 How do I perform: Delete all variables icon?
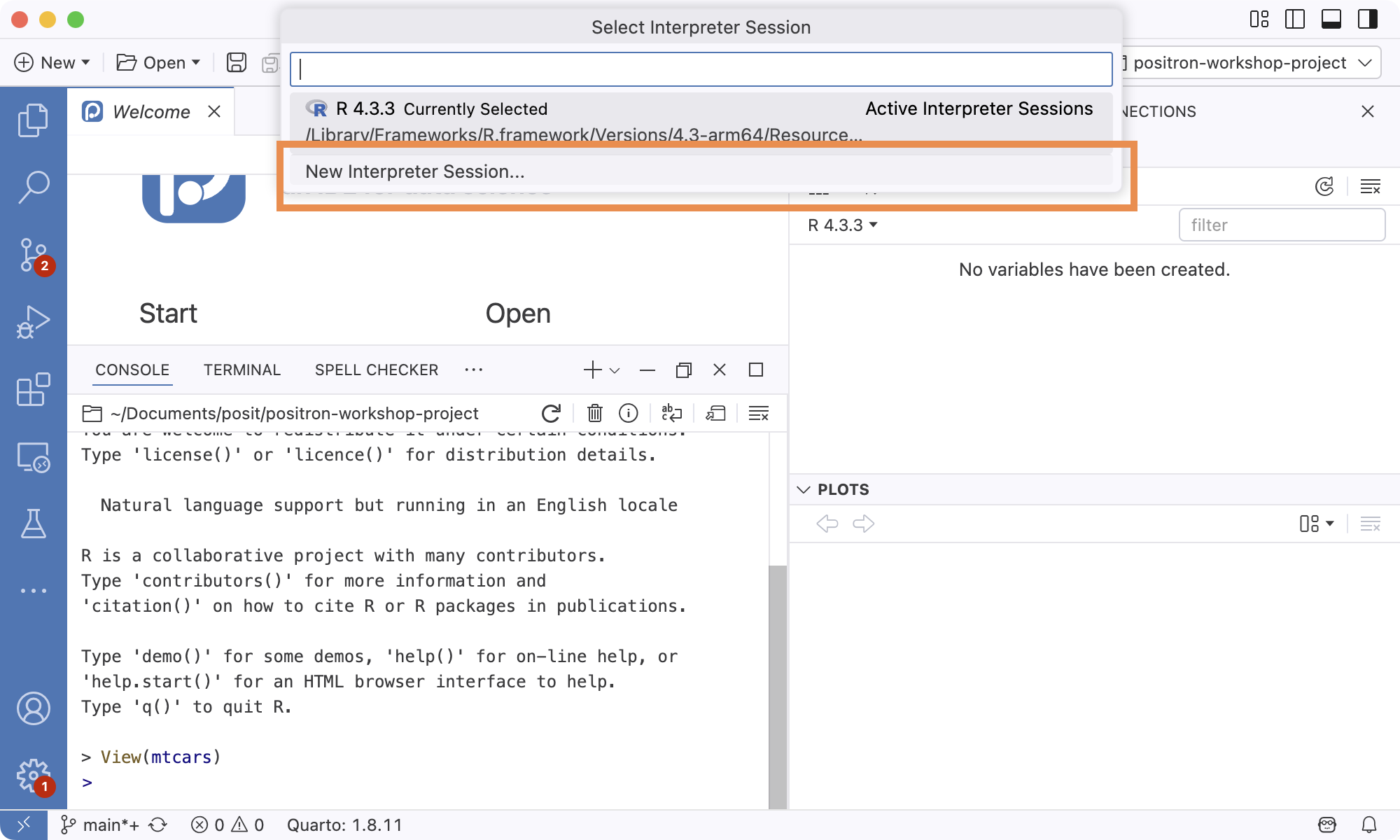[x=1371, y=186]
